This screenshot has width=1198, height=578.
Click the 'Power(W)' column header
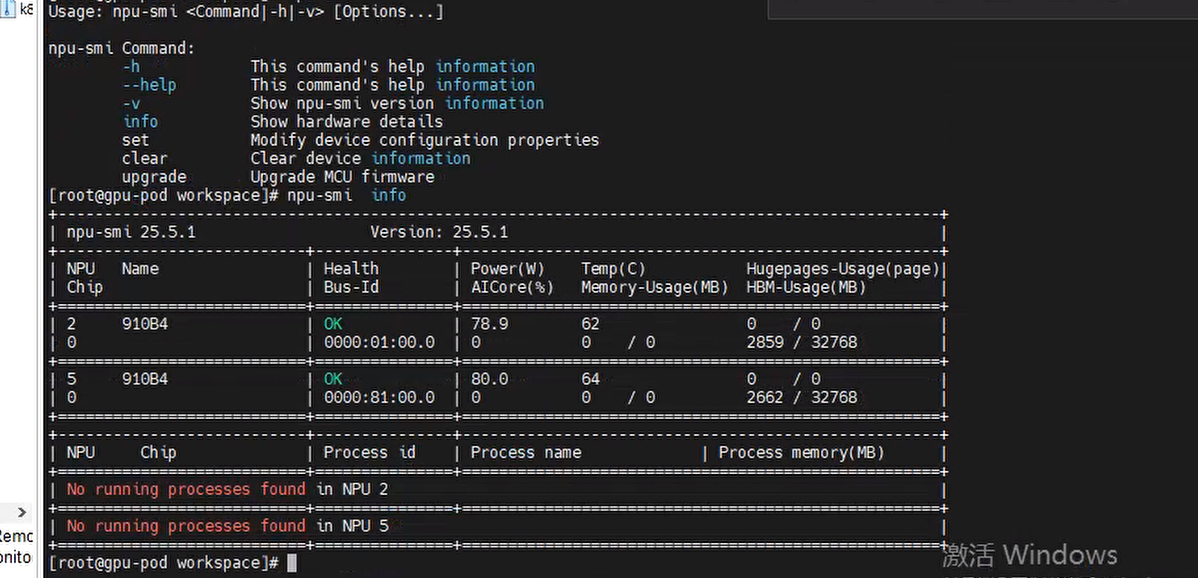click(x=507, y=269)
